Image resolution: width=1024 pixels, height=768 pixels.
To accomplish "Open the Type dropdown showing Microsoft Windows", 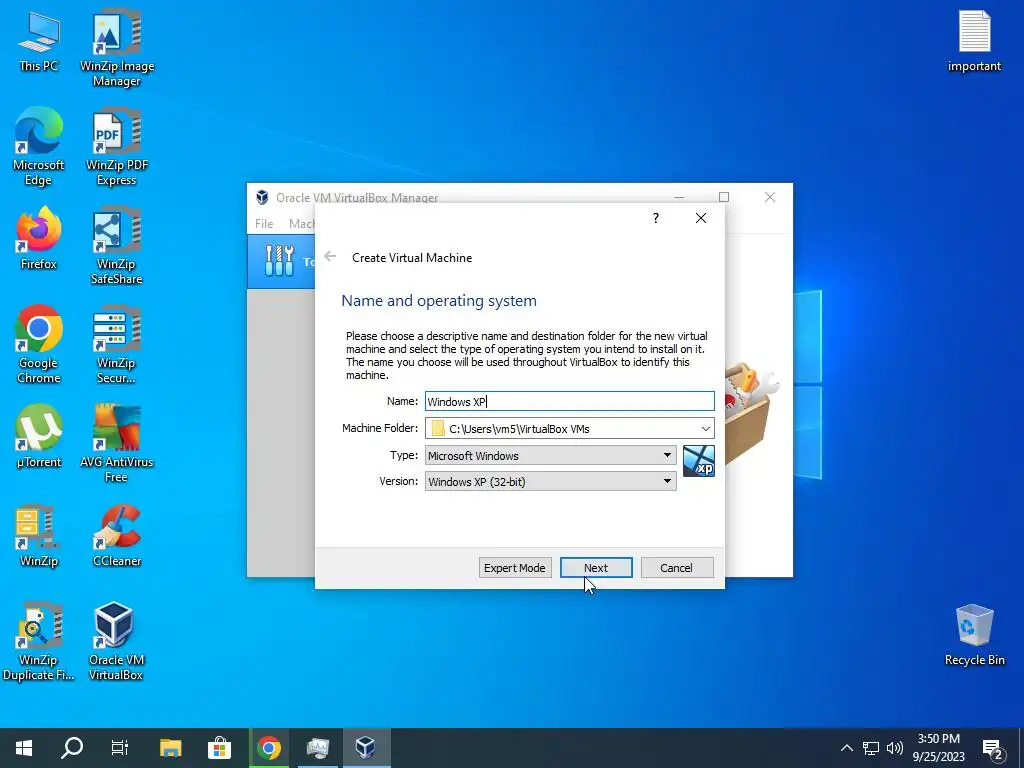I will click(x=551, y=455).
